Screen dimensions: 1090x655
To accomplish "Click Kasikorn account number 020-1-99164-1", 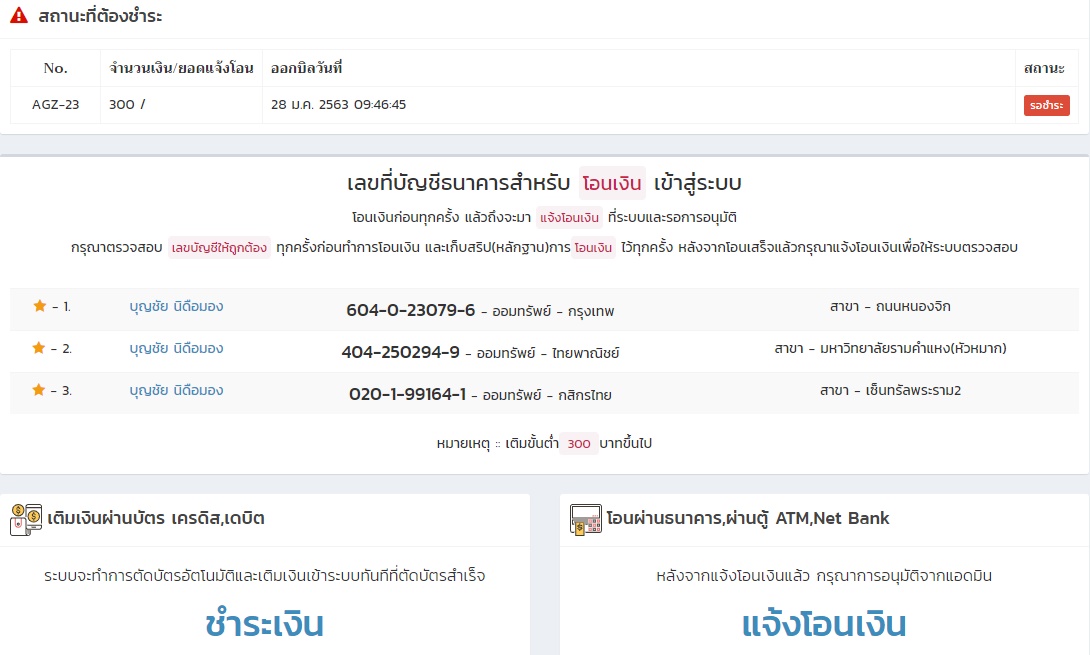I will pos(407,394).
